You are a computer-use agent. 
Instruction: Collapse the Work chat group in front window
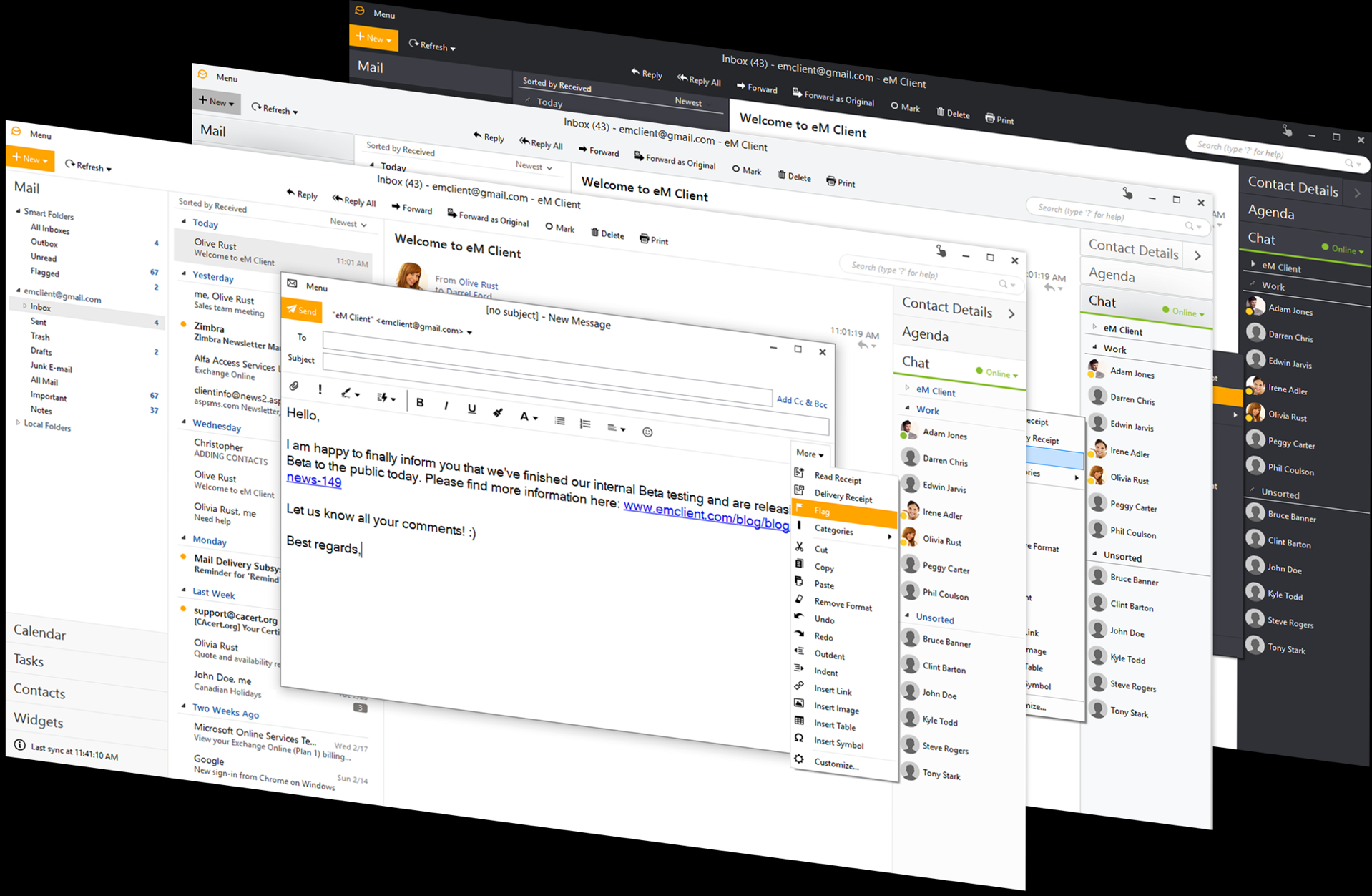908,408
